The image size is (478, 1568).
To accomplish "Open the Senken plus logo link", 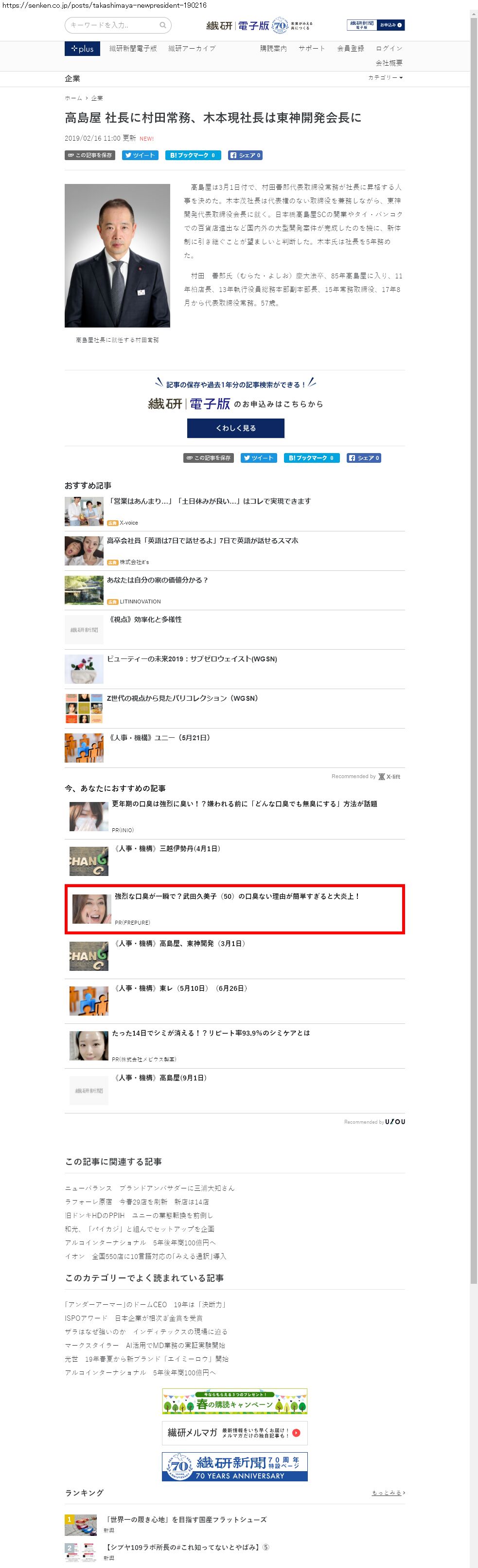I will pyautogui.click(x=82, y=49).
